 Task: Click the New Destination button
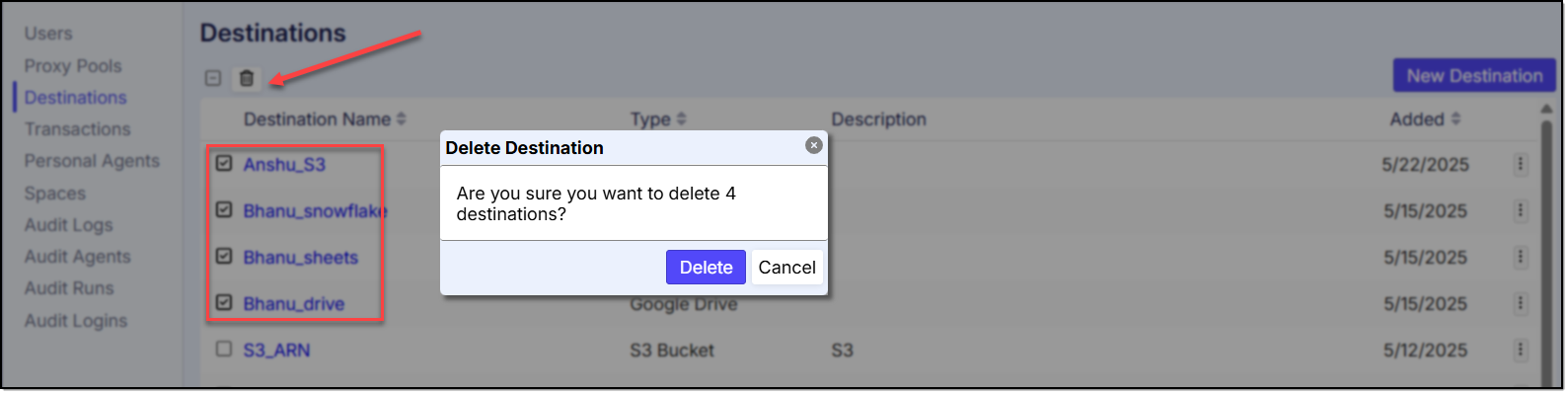(1474, 76)
